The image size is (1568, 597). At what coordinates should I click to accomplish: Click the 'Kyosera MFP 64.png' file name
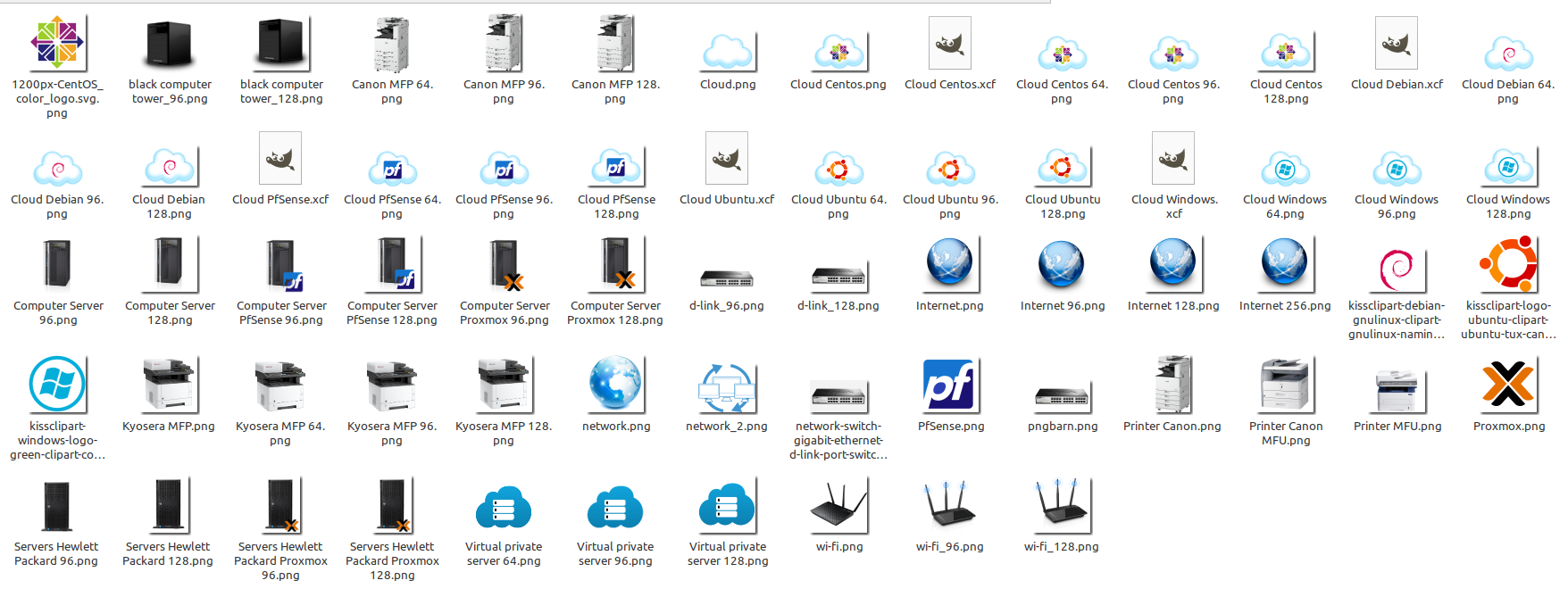280,434
